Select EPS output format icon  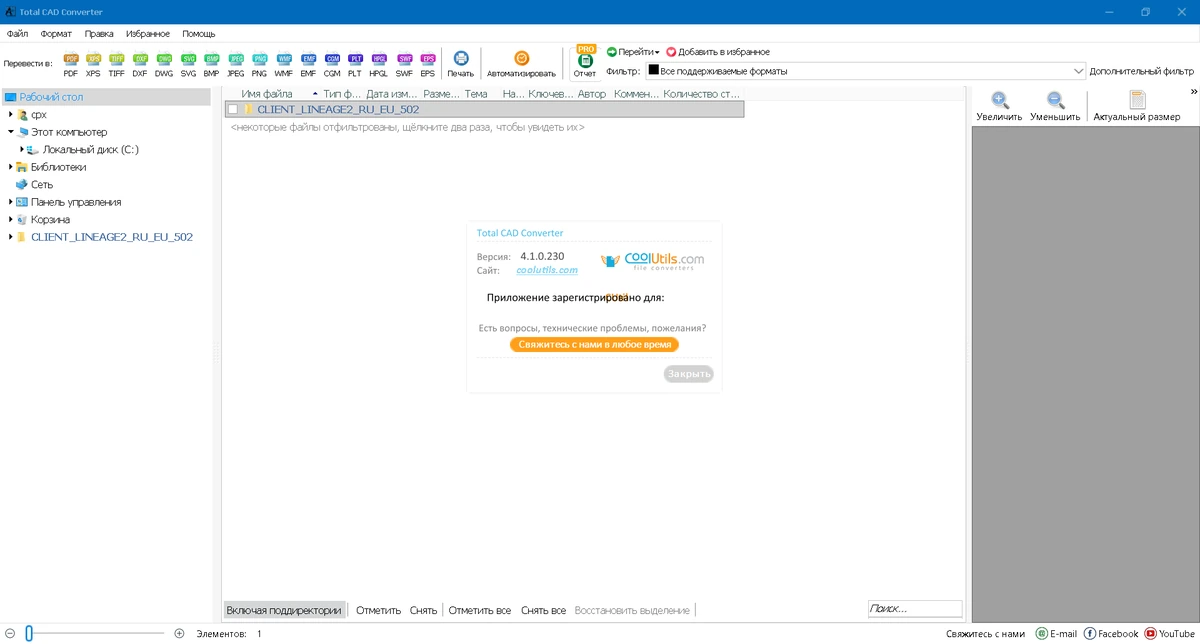428,64
